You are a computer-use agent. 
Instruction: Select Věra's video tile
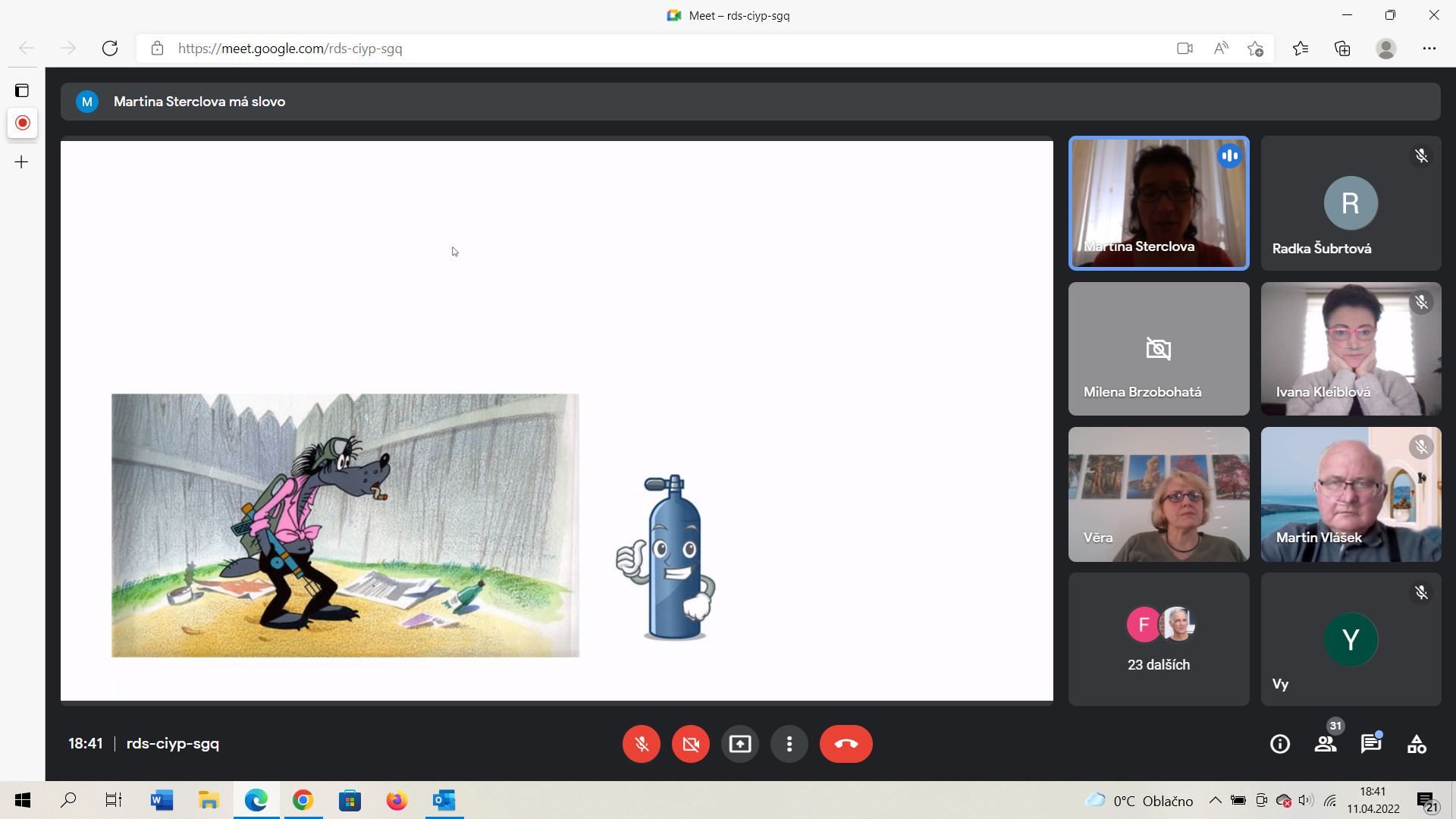(x=1159, y=494)
